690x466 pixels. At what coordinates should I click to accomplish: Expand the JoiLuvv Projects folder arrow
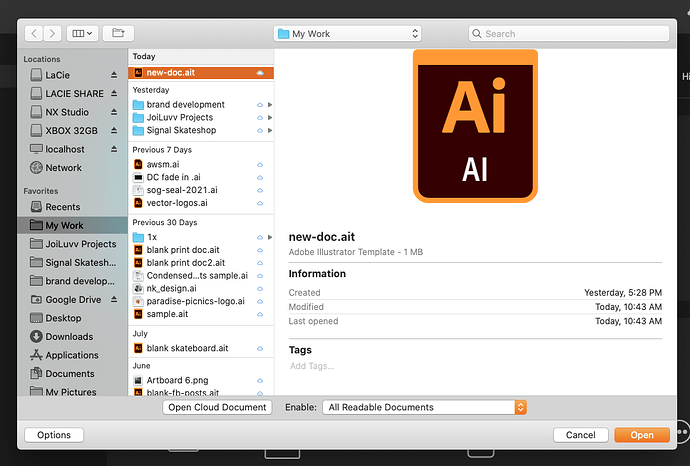pyautogui.click(x=270, y=117)
